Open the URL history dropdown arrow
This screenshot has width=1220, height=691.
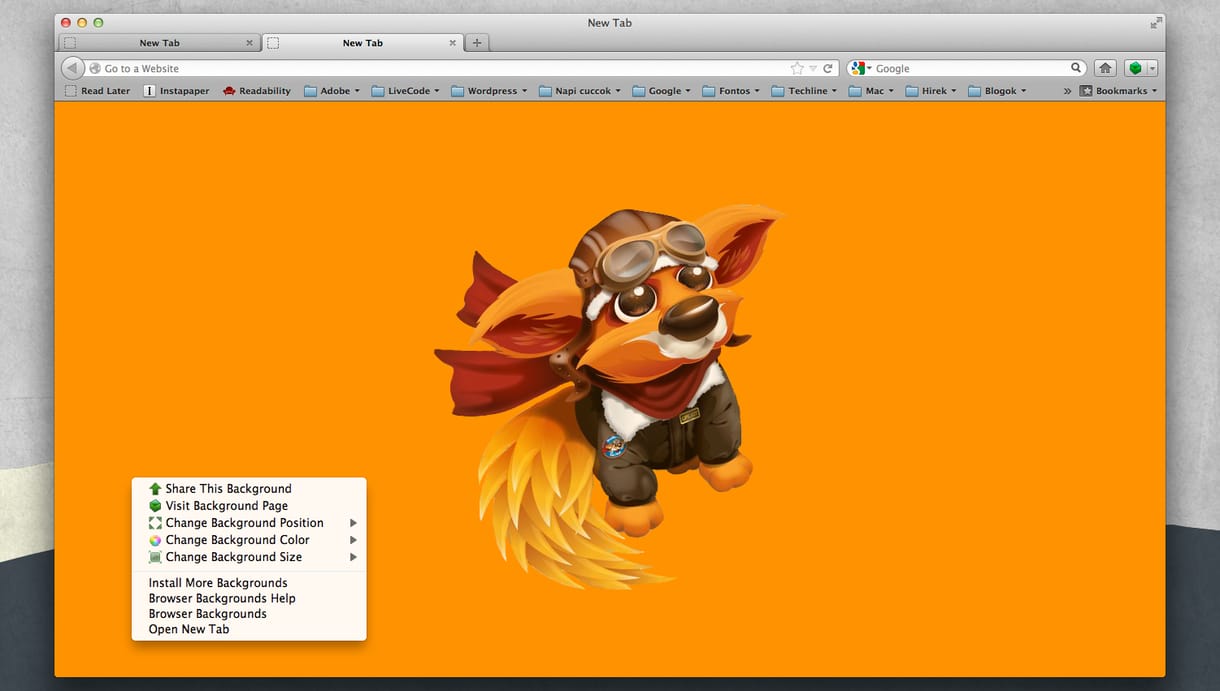coord(813,68)
